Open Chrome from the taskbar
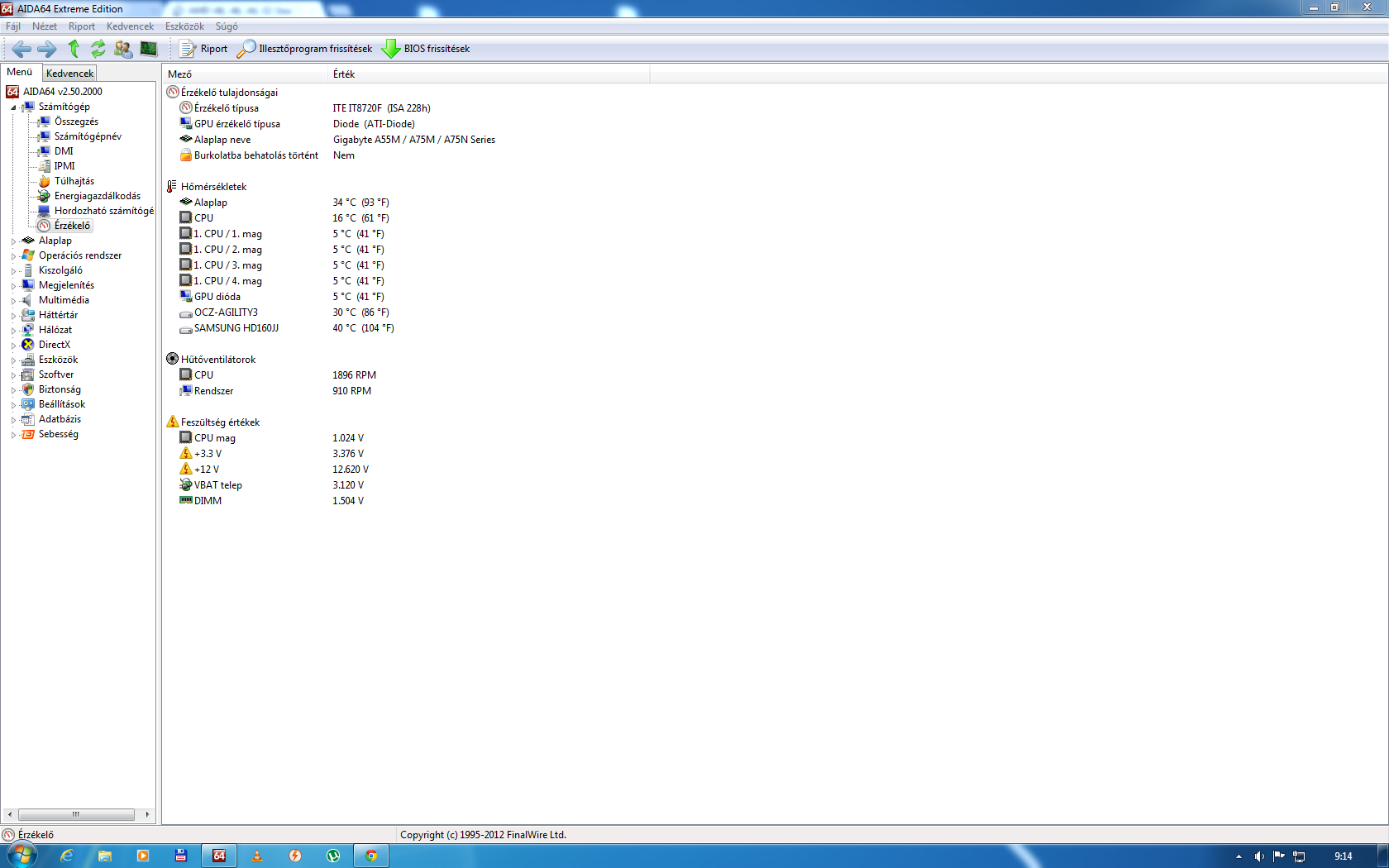1389x868 pixels. click(x=371, y=856)
